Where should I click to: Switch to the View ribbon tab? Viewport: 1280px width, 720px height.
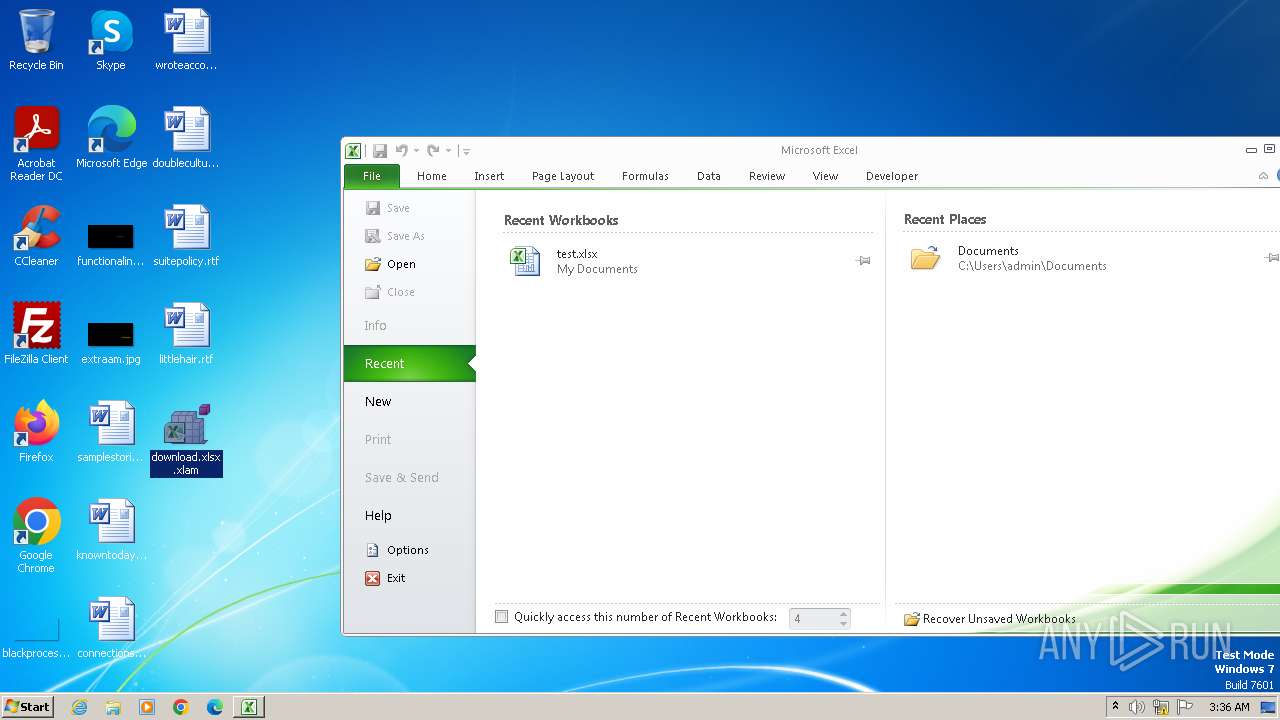[825, 176]
